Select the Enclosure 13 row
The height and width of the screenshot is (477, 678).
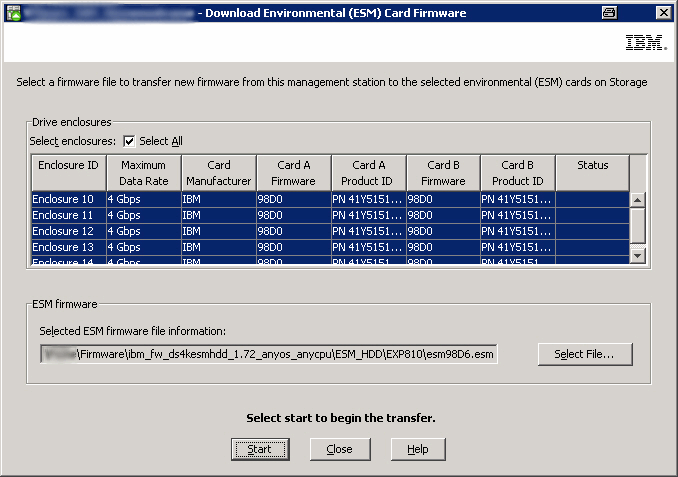66,247
